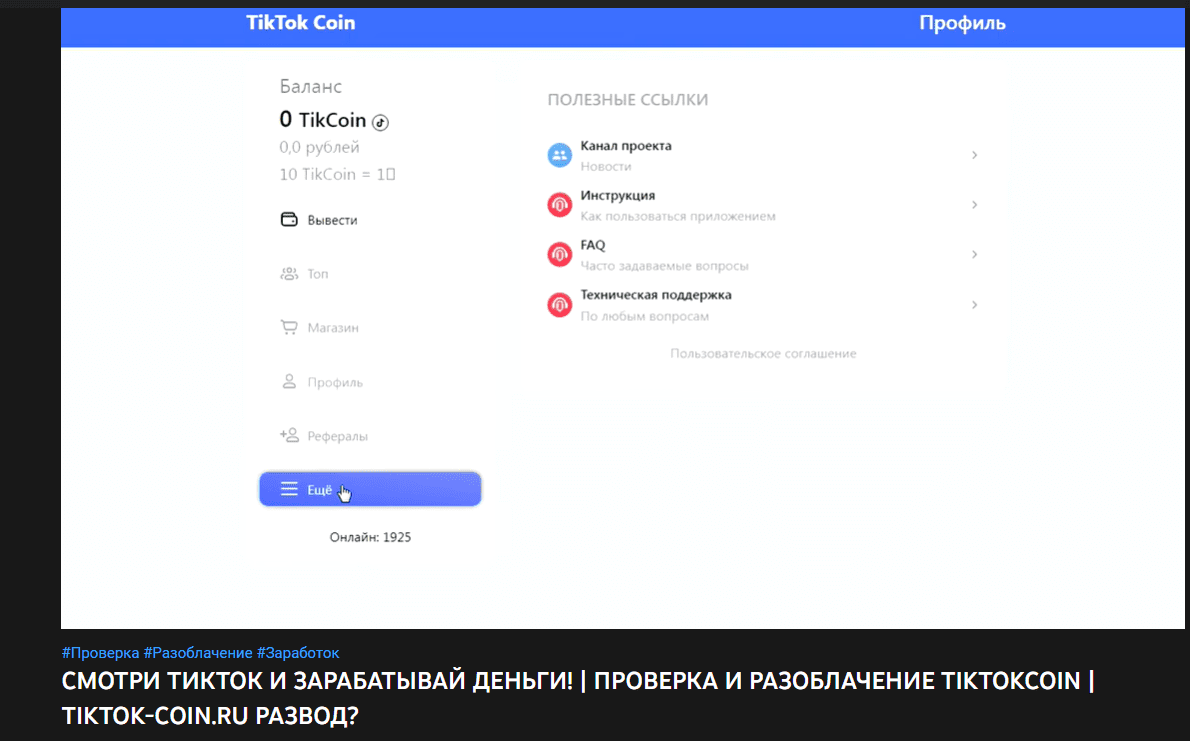
Task: Click the TikTok Coin logo title
Action: tap(301, 23)
